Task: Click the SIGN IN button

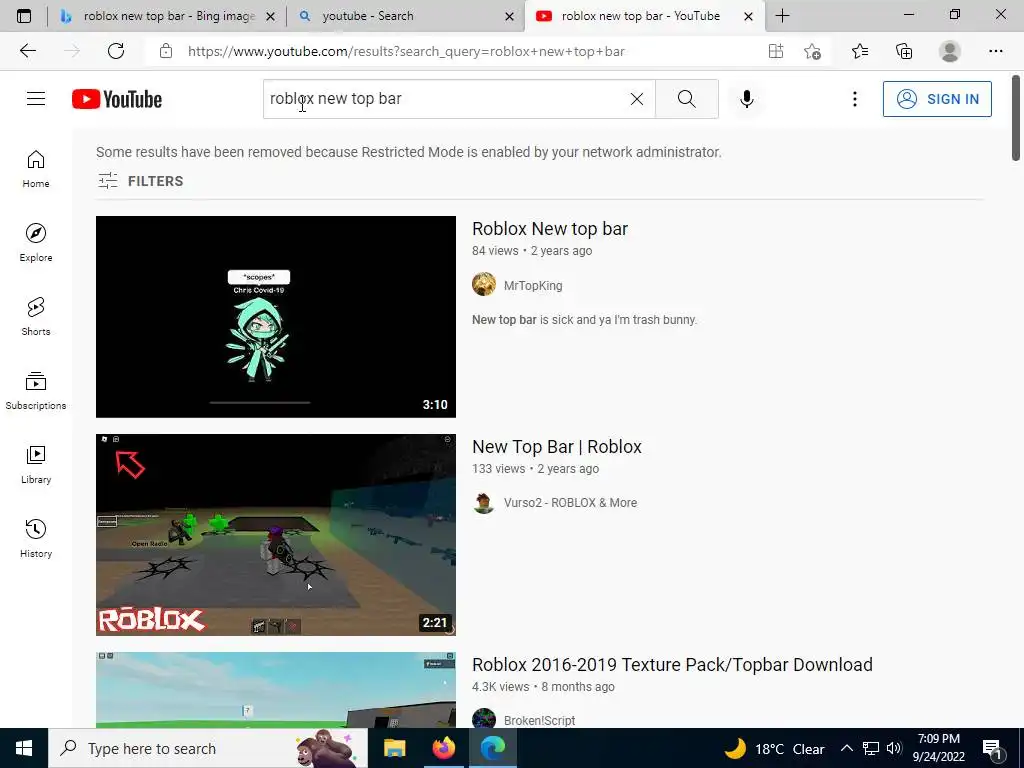Action: [x=937, y=99]
